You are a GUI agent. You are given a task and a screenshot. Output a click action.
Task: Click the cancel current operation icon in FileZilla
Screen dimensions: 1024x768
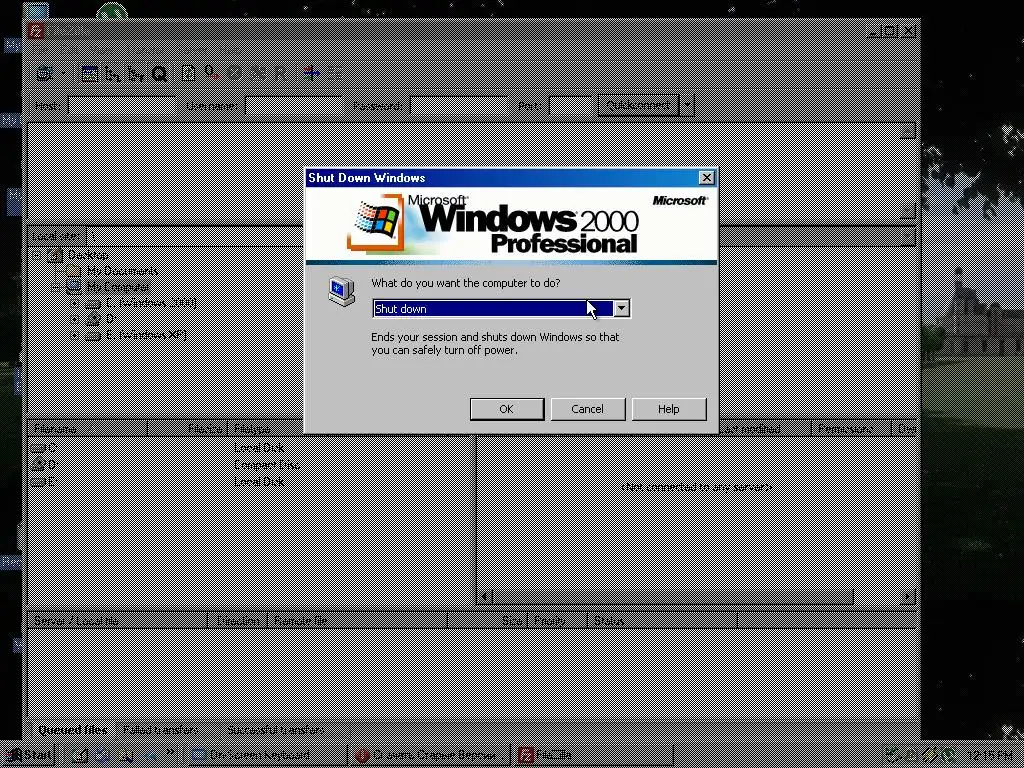(234, 74)
